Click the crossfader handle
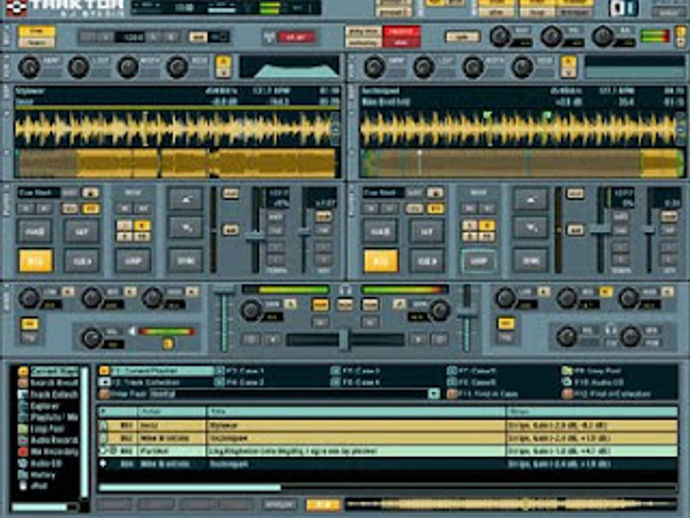The width and height of the screenshot is (690, 518). pos(344,340)
